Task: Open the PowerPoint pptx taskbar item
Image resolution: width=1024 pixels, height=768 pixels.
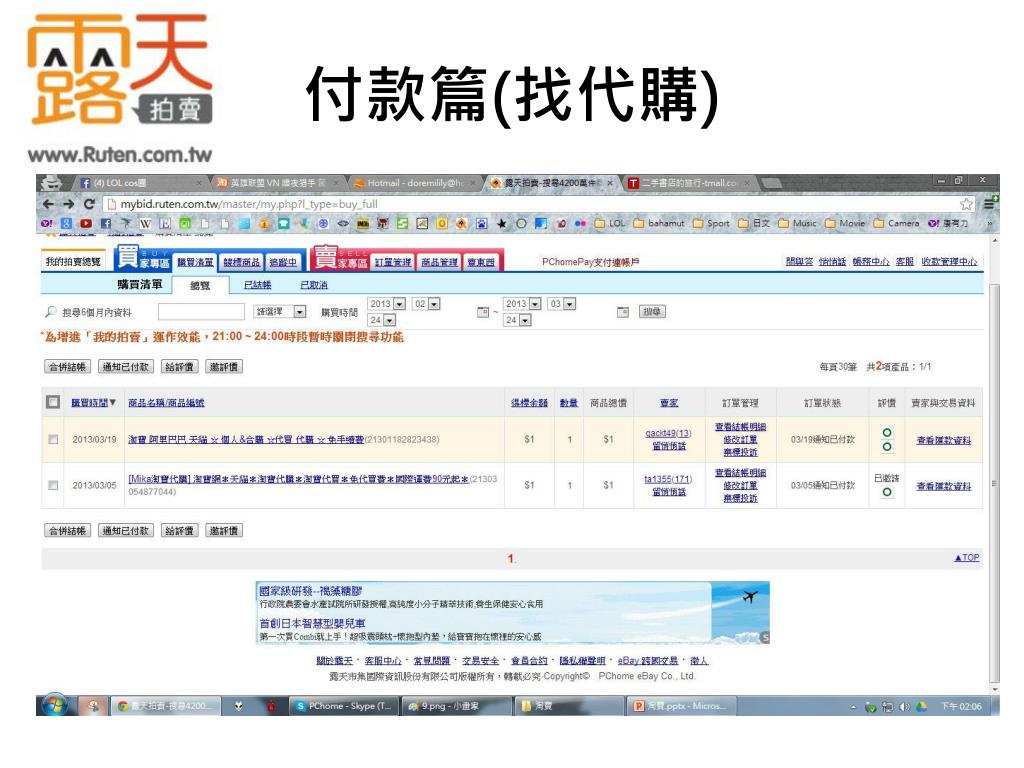Action: [682, 706]
